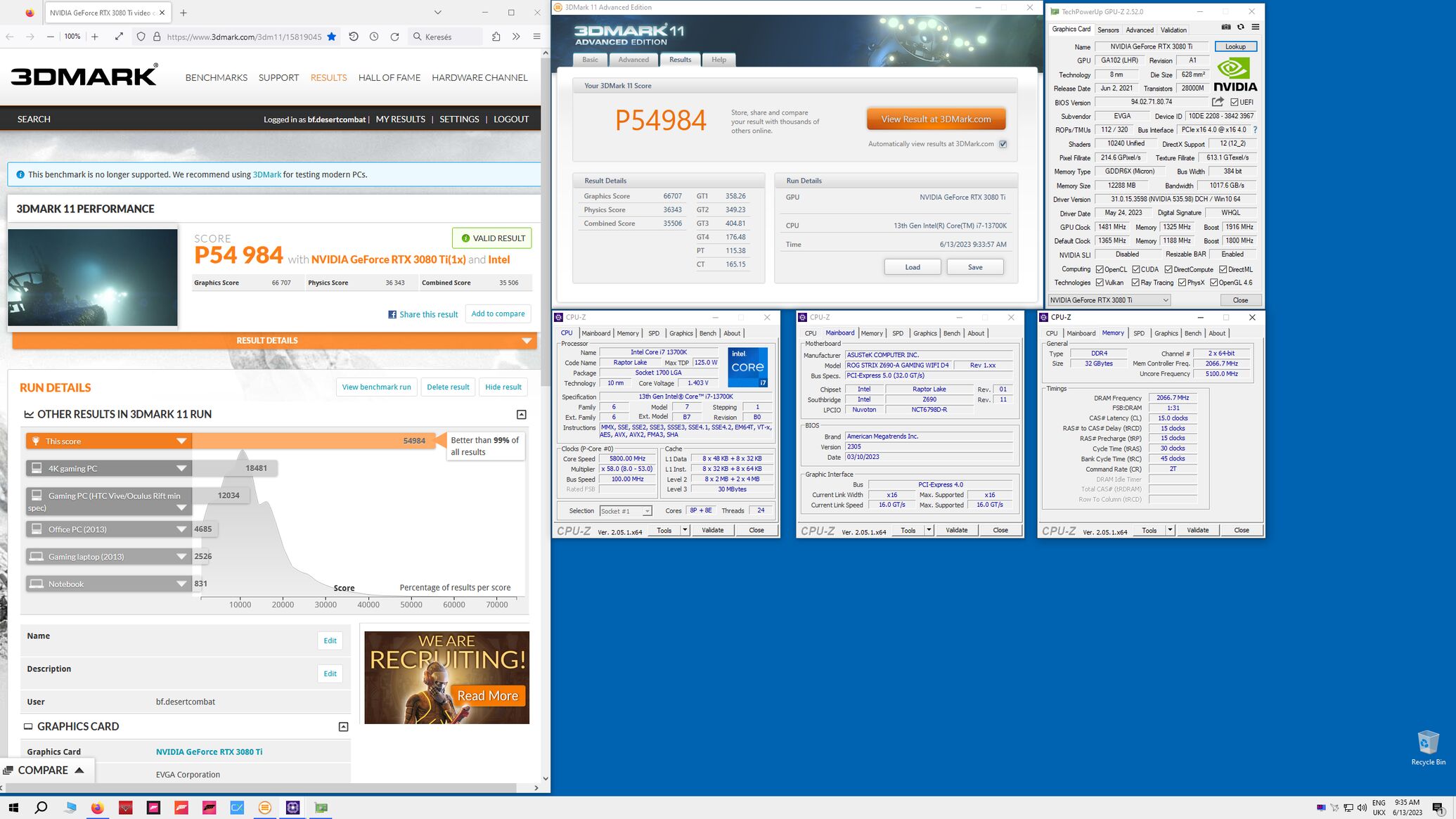Expand the orange RESULT DETAILS bar
The width and height of the screenshot is (1456, 819).
tap(274, 340)
